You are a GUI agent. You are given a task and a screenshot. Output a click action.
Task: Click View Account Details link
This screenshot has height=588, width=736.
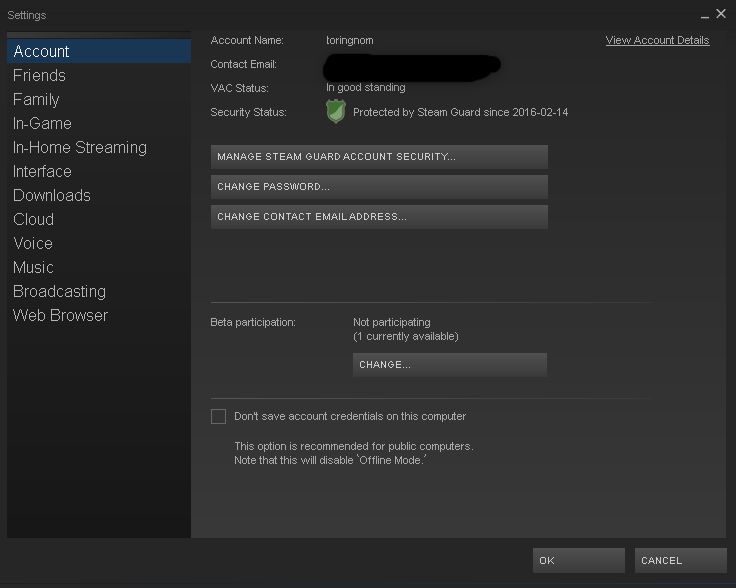pyautogui.click(x=657, y=40)
